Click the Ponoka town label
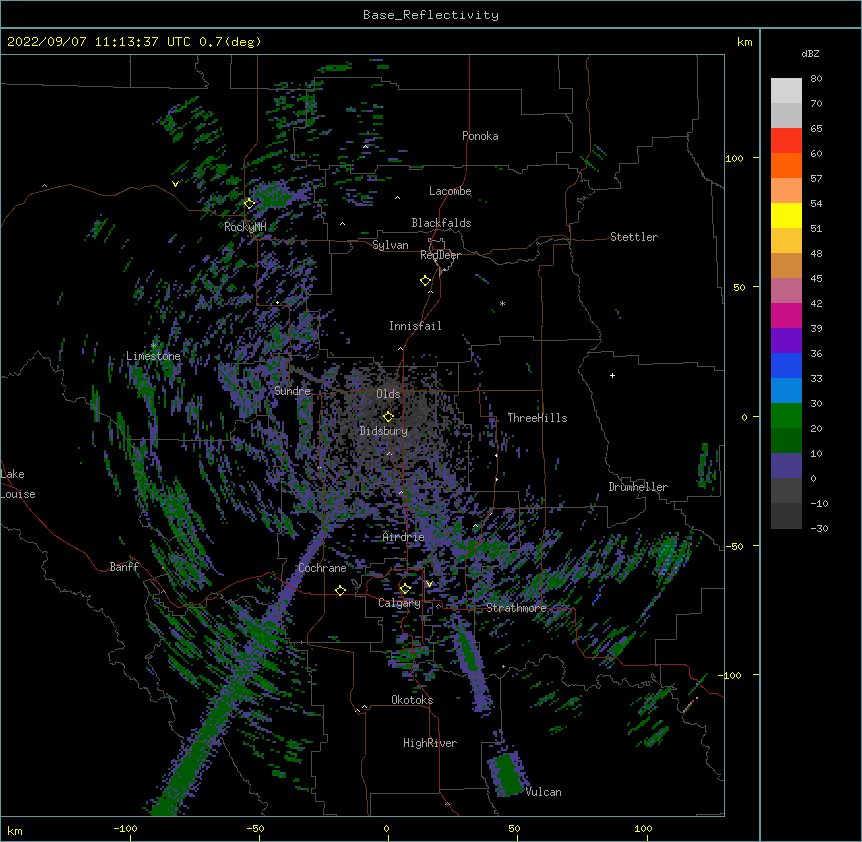The image size is (862, 842). tap(480, 136)
